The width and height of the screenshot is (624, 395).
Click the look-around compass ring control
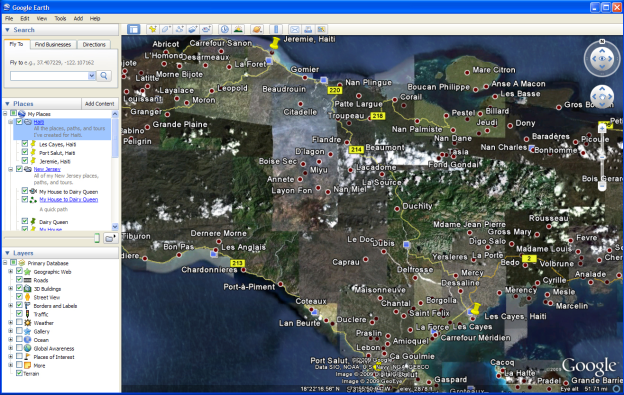click(602, 58)
